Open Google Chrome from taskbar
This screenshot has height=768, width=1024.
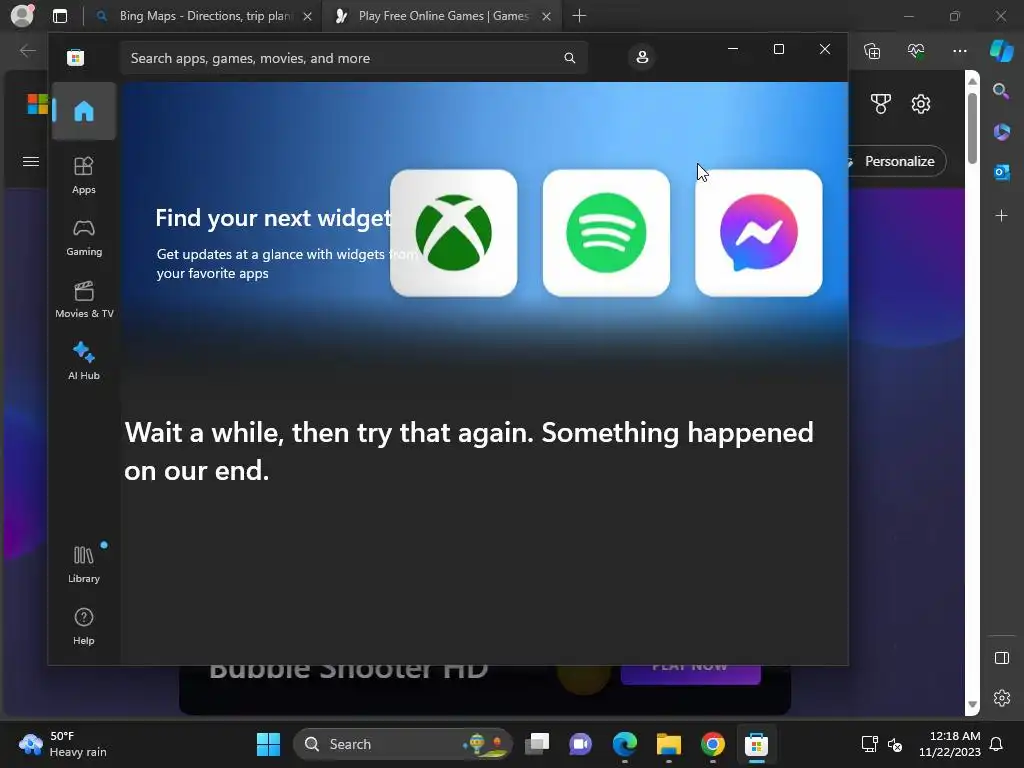[x=712, y=744]
